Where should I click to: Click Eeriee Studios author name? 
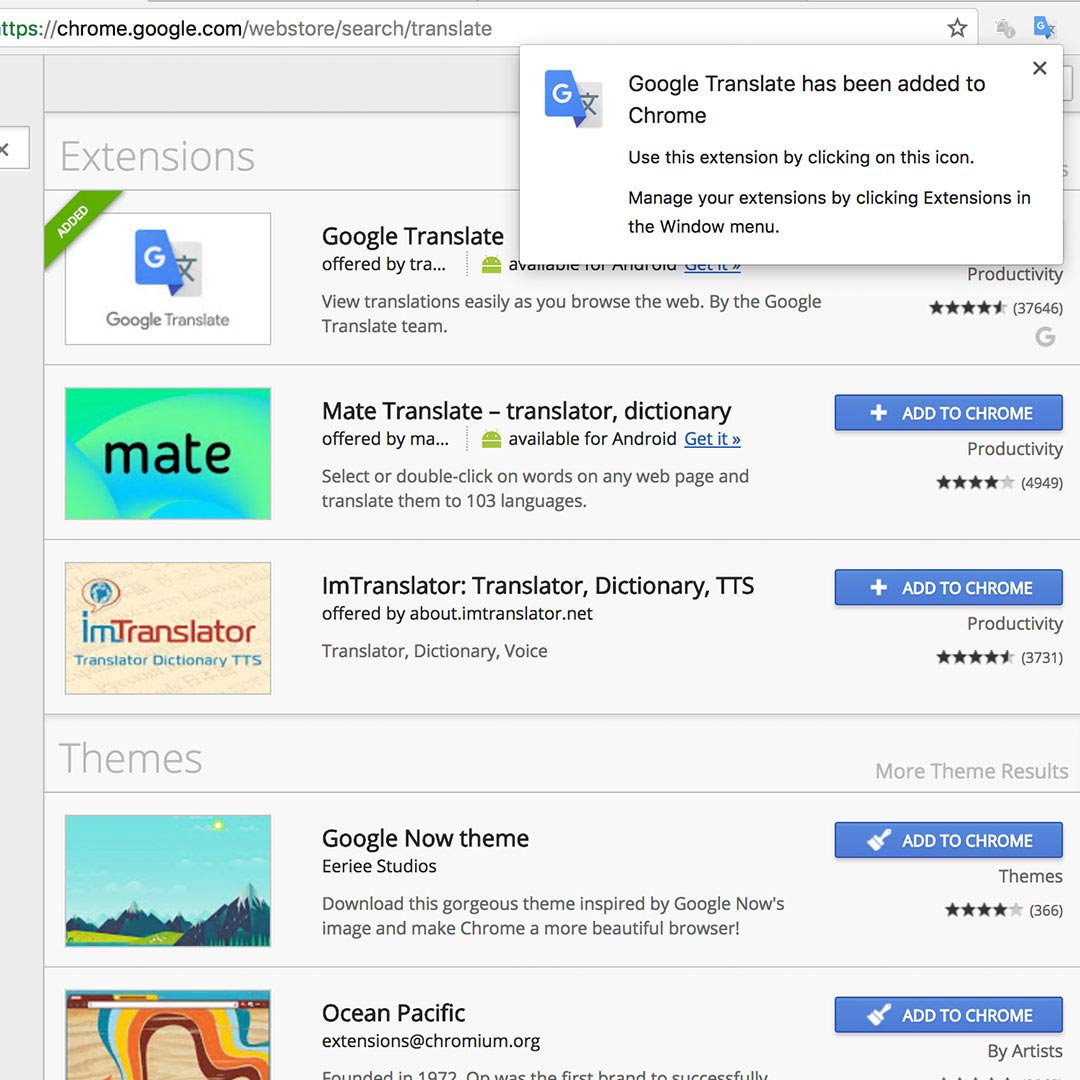[380, 866]
